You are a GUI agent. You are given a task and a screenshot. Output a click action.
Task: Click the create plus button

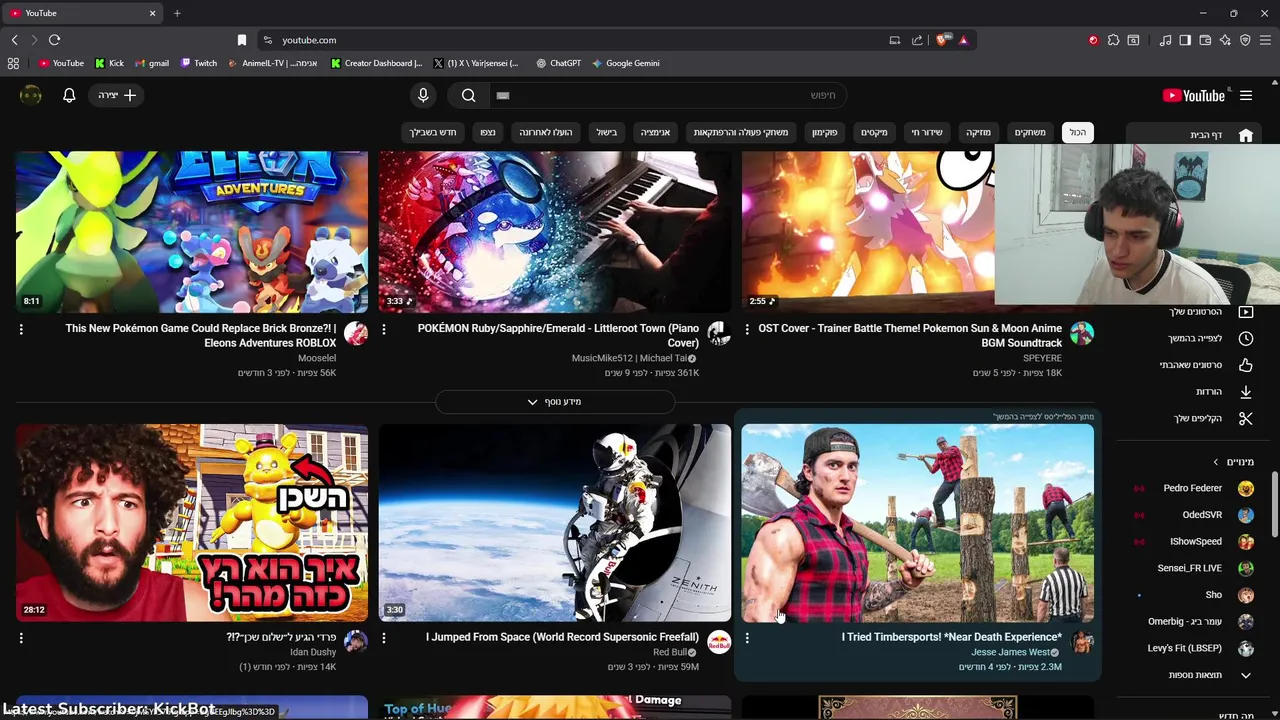pos(117,95)
